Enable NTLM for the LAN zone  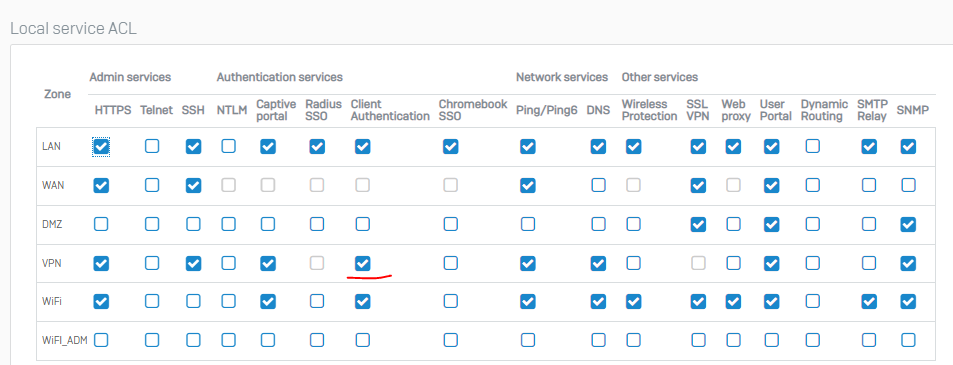[x=229, y=146]
